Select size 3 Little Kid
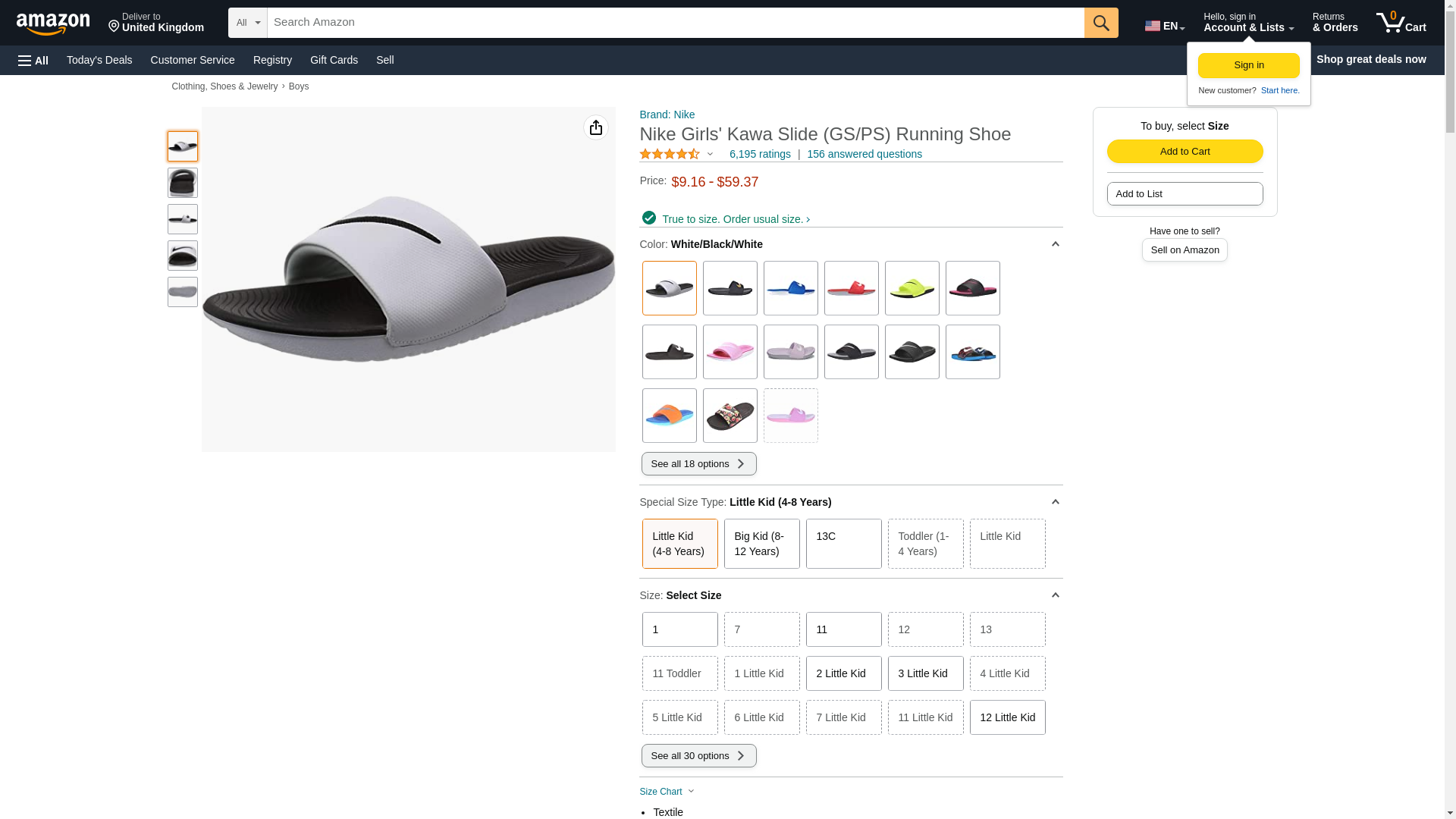The width and height of the screenshot is (1456, 819). (x=924, y=673)
